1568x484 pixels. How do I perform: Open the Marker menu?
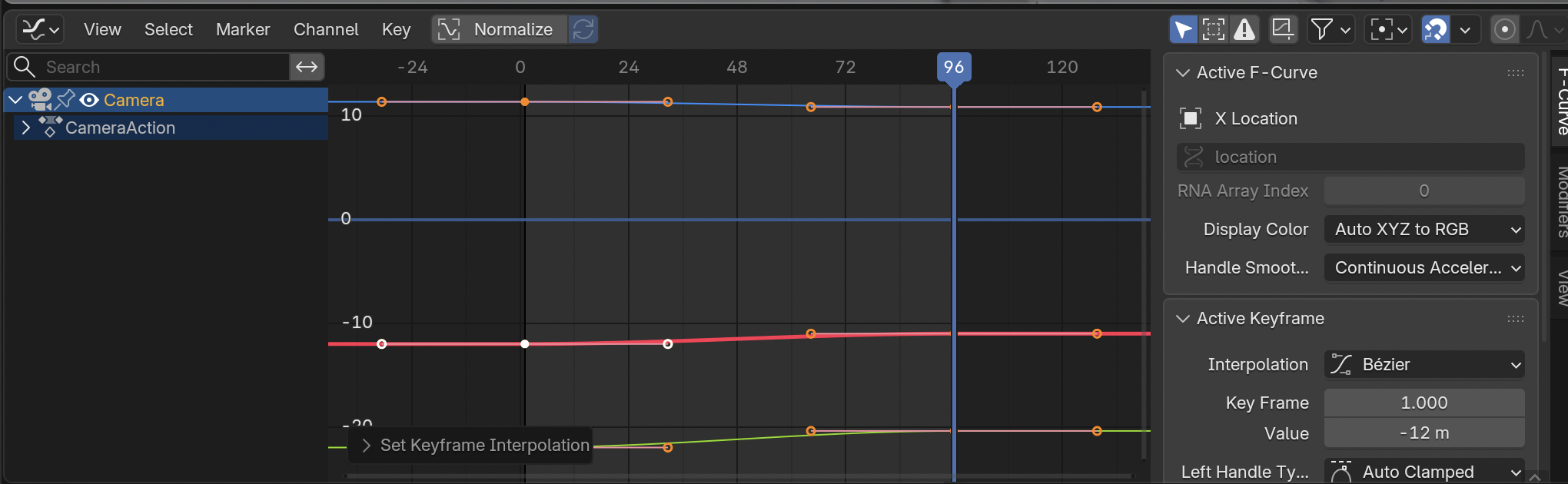click(x=243, y=30)
